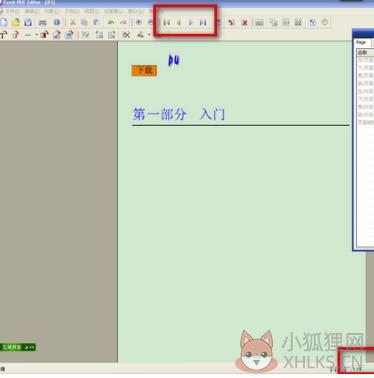
Task: Open the dropdown beside the green-topped icon
Action: 149,35
